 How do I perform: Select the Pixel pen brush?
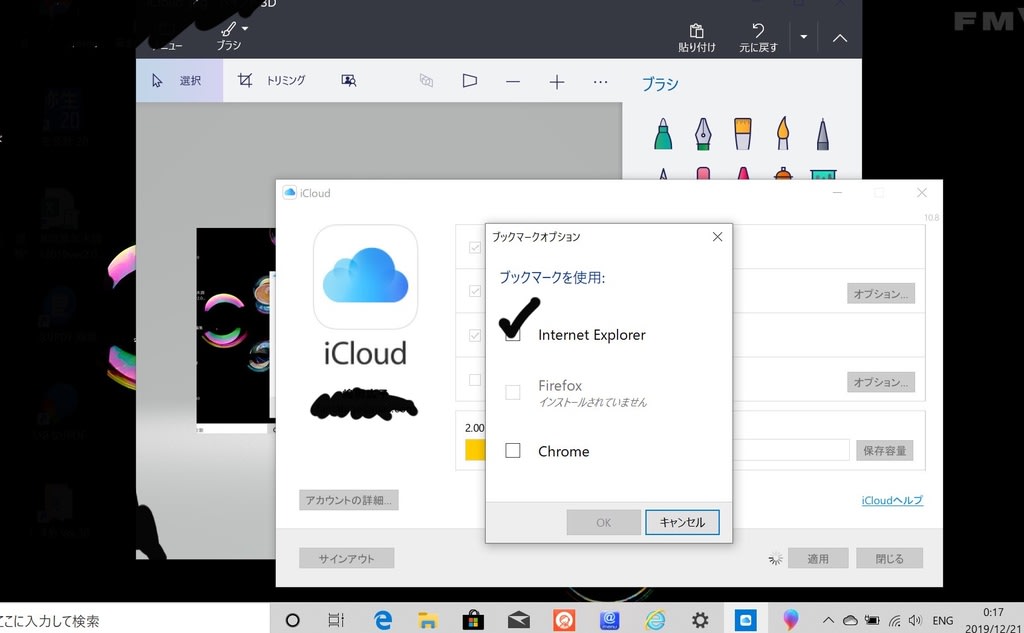[822, 134]
